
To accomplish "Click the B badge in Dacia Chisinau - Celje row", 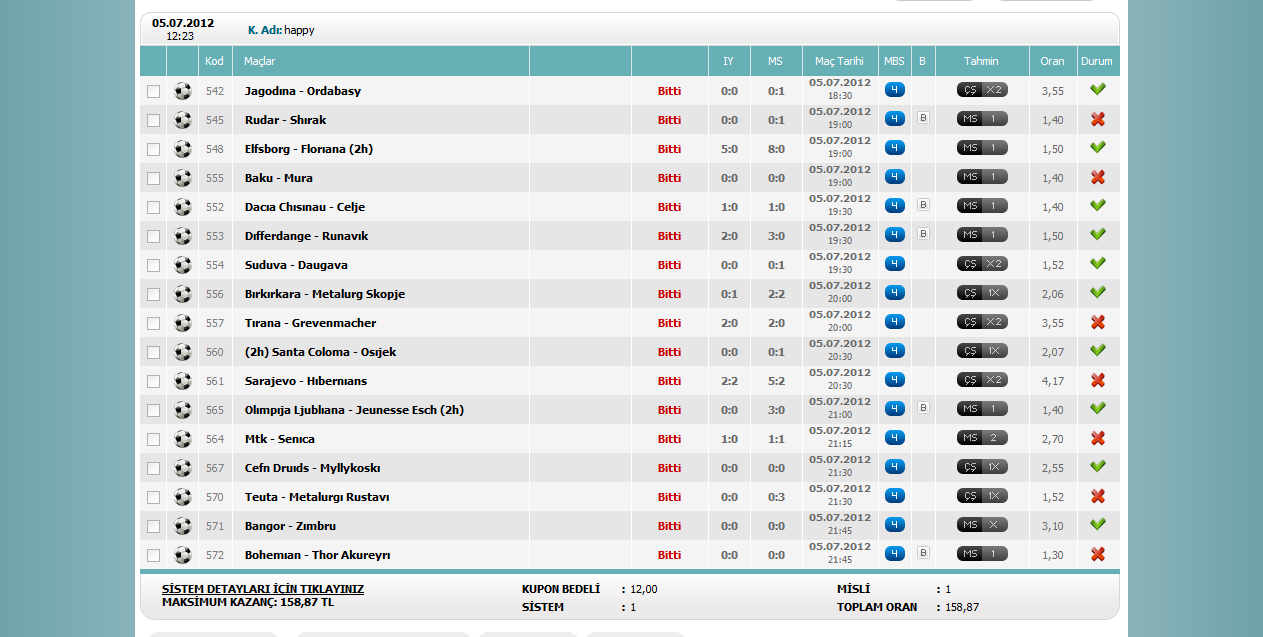I will coord(923,205).
